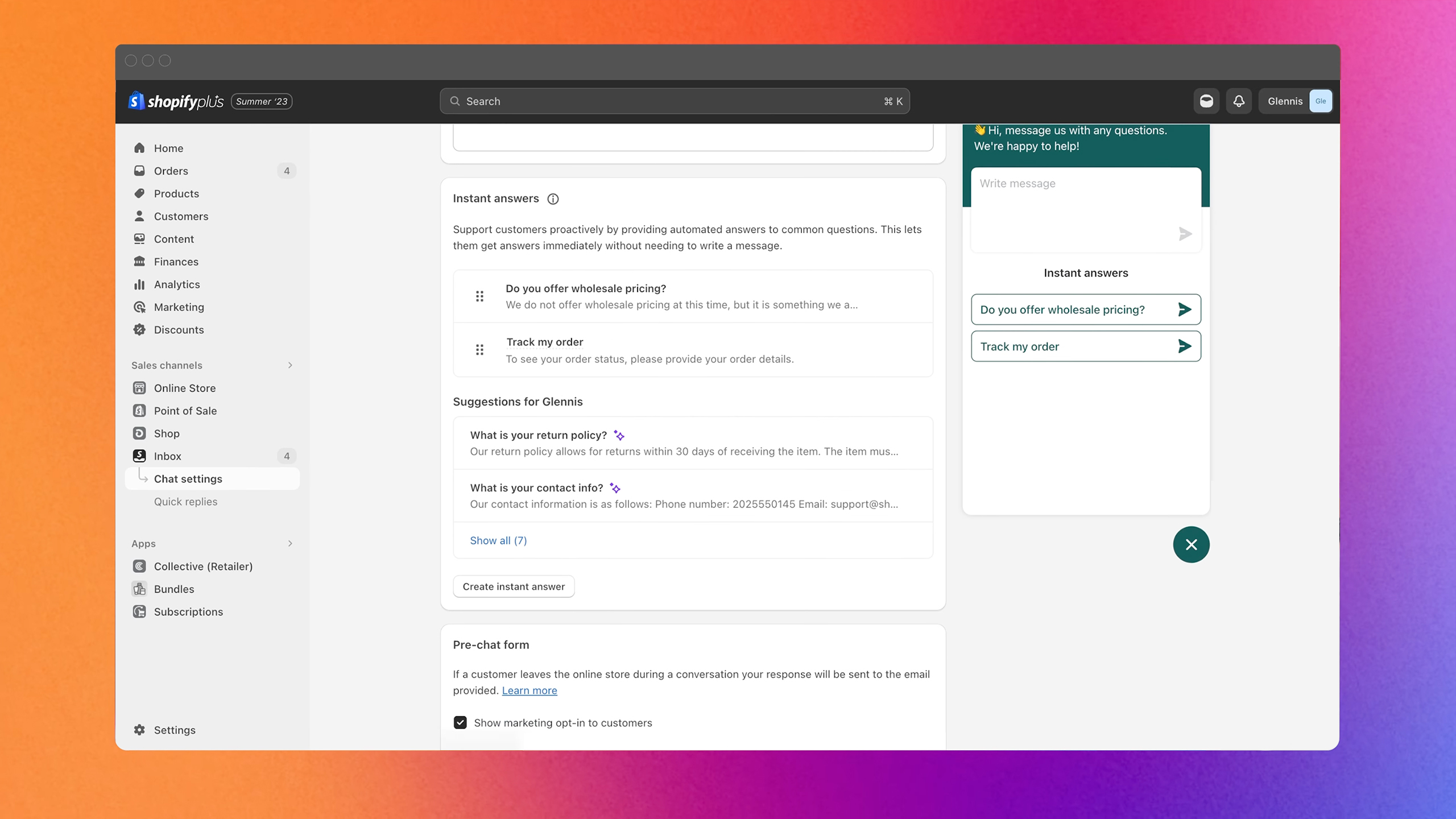The image size is (1456, 819).
Task: Click send arrow on Track my order preview
Action: click(x=1184, y=346)
